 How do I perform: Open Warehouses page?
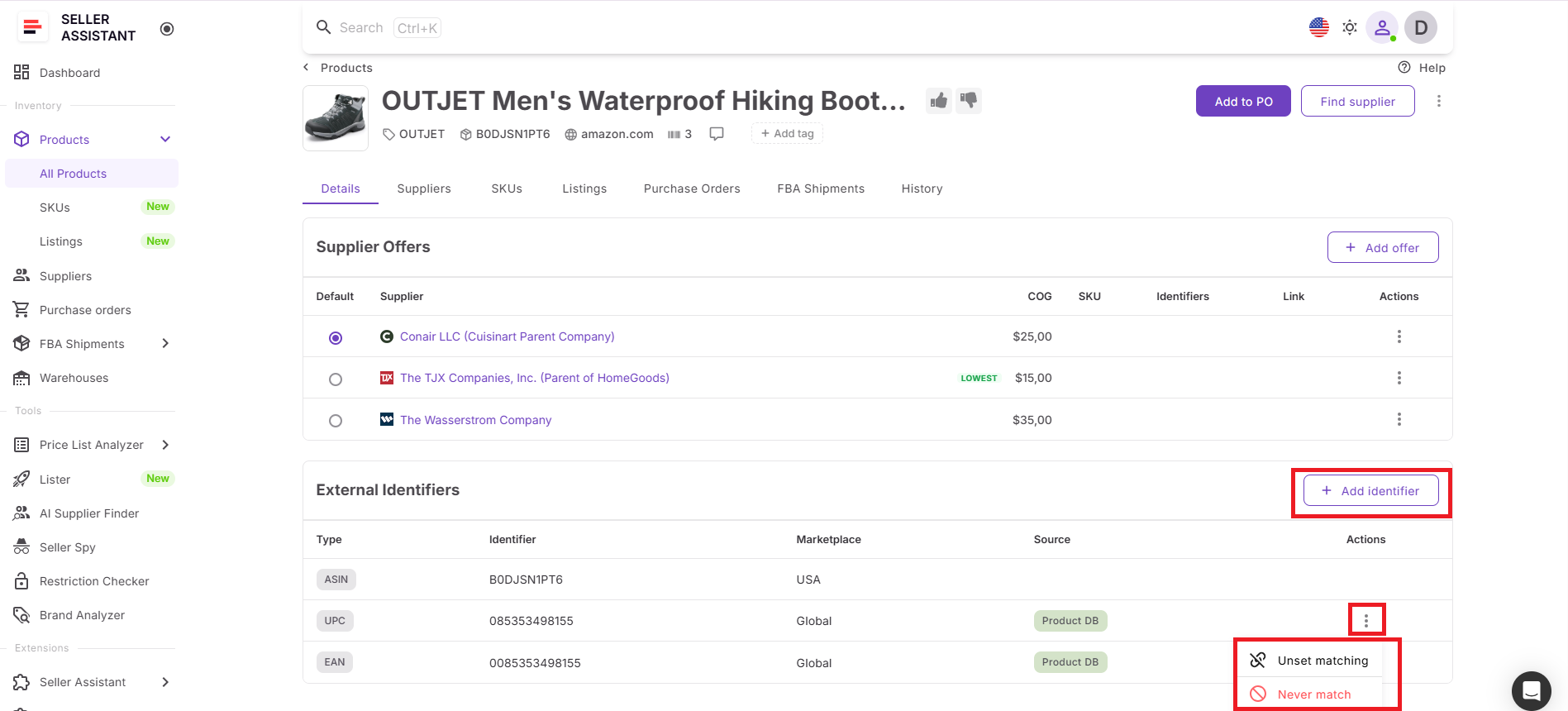pyautogui.click(x=74, y=378)
